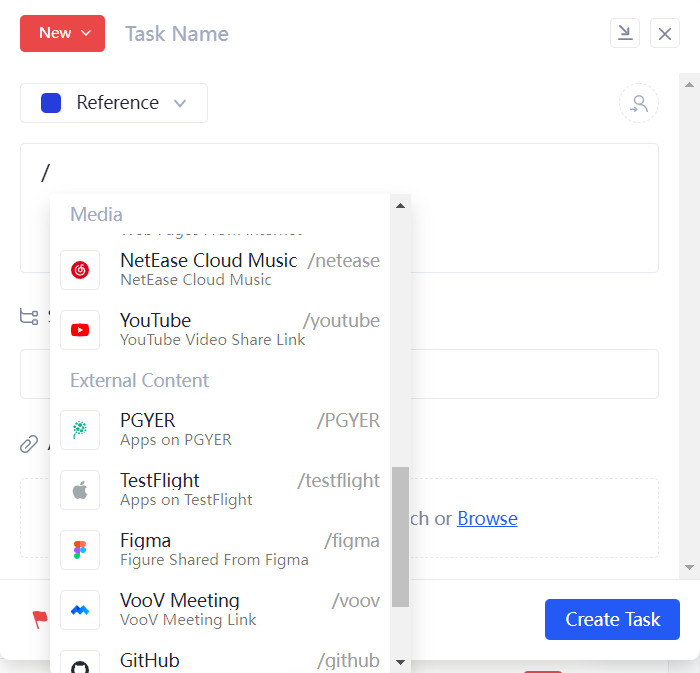Viewport: 700px width, 673px height.
Task: Click the red priority flag icon
Action: [x=40, y=620]
